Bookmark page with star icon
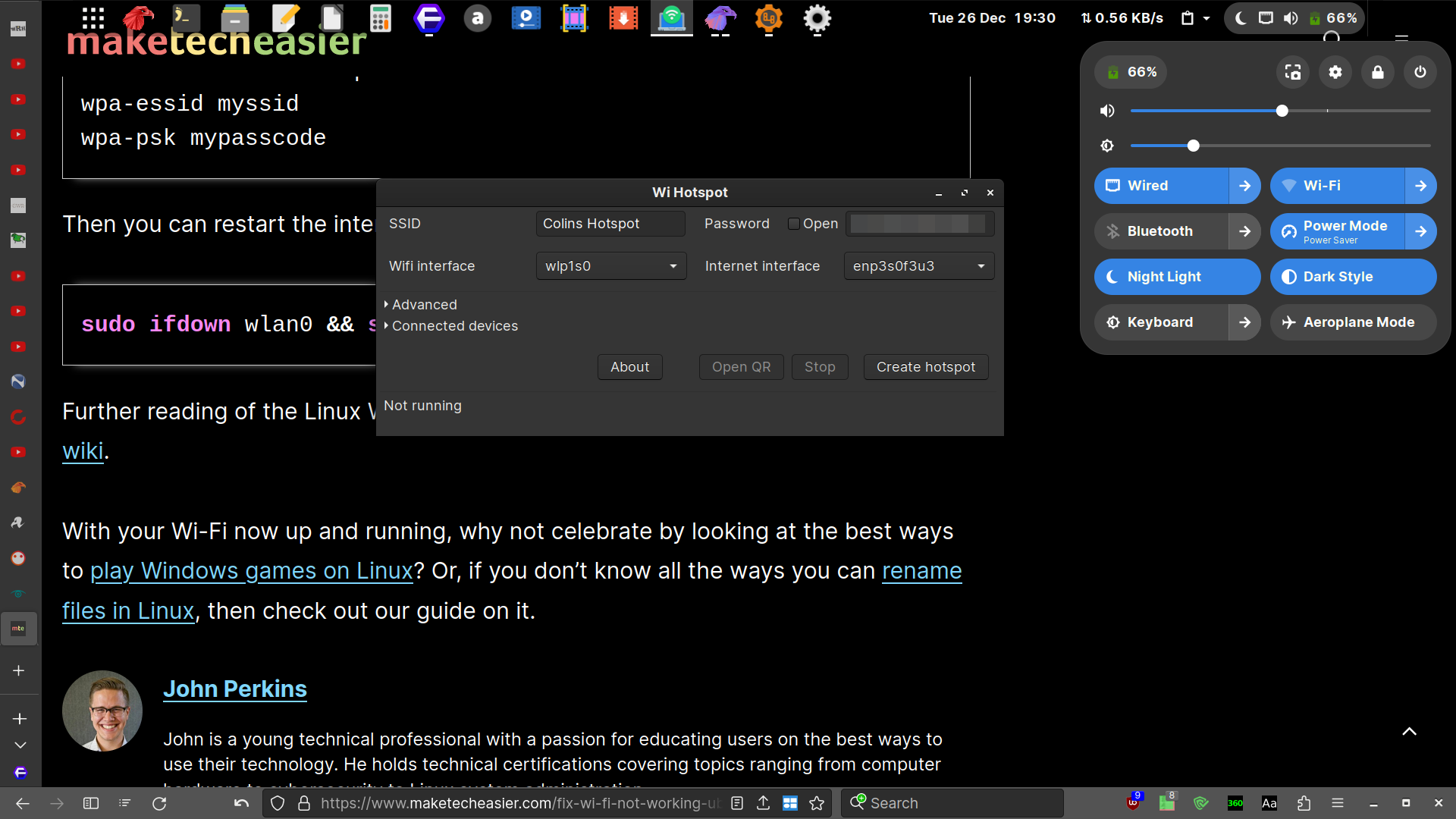This screenshot has width=1456, height=819. [x=817, y=803]
